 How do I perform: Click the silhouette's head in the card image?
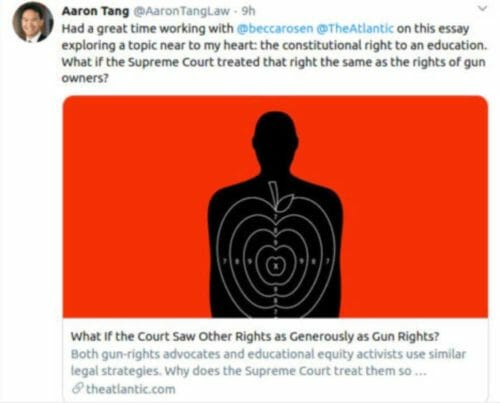275,137
